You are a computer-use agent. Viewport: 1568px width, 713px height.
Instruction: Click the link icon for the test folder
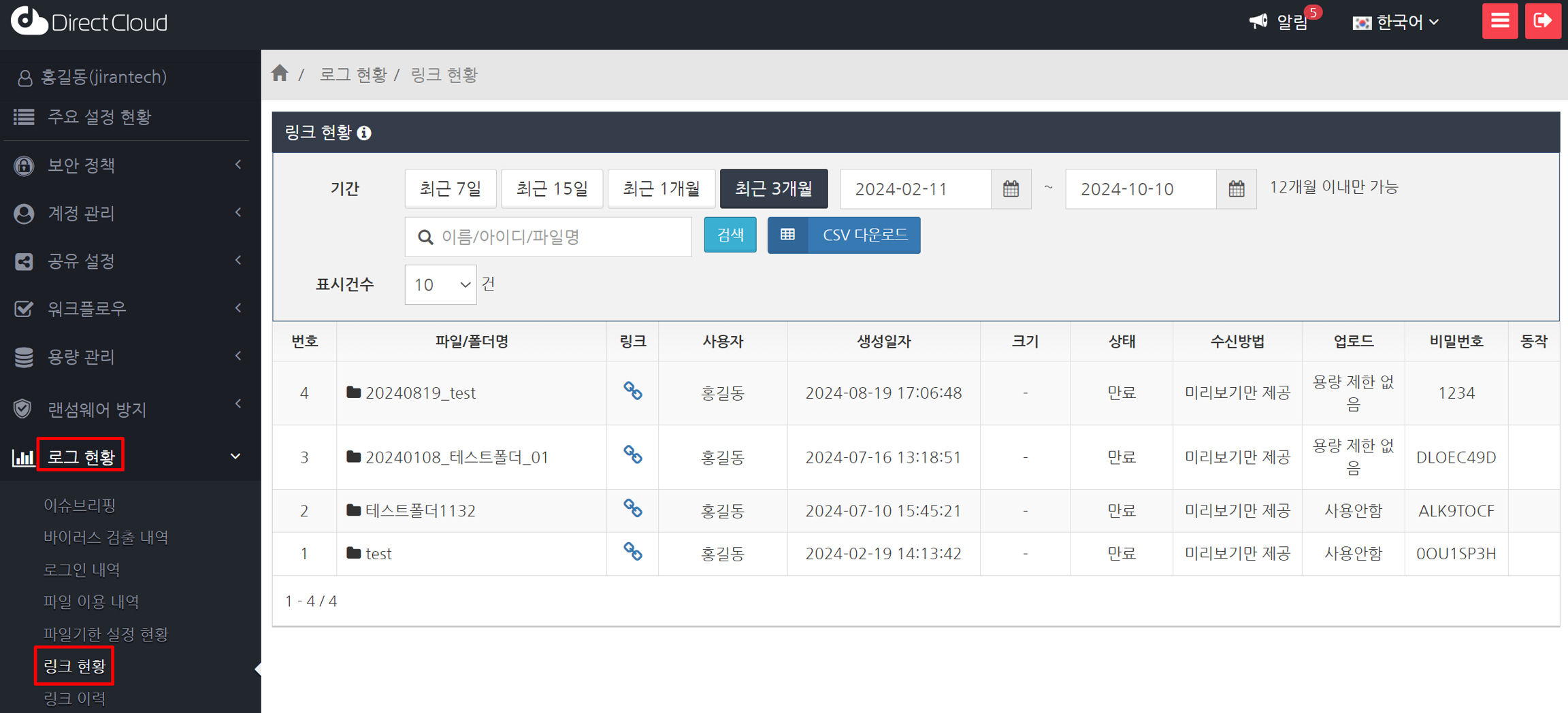(632, 552)
